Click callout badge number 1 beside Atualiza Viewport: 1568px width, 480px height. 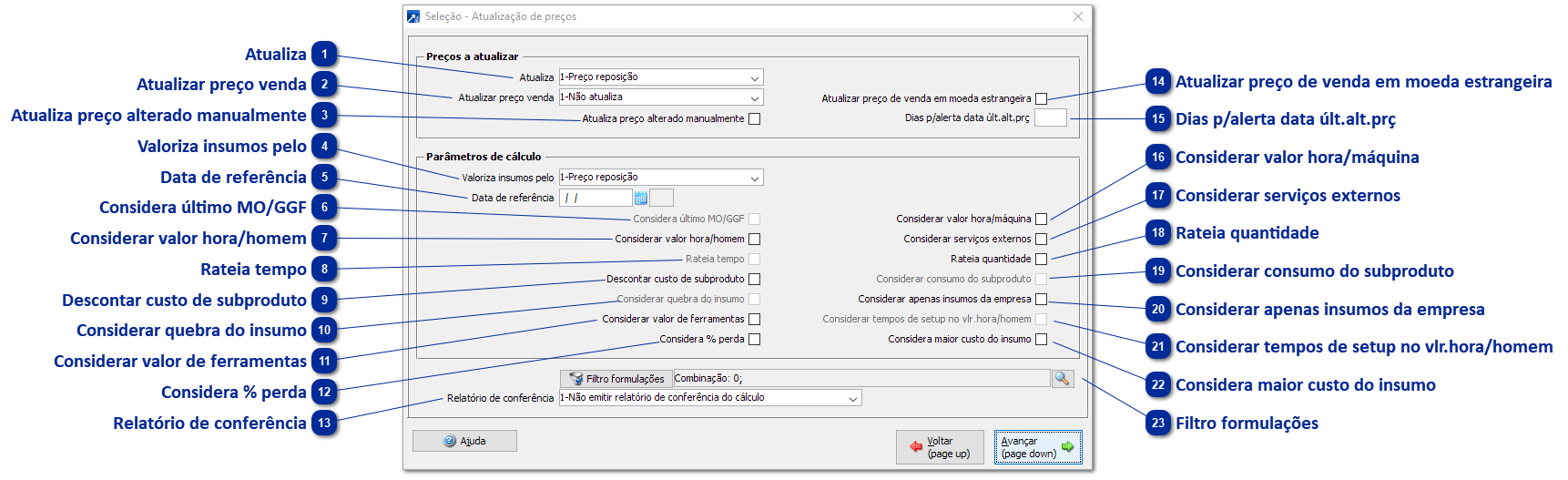coord(324,55)
